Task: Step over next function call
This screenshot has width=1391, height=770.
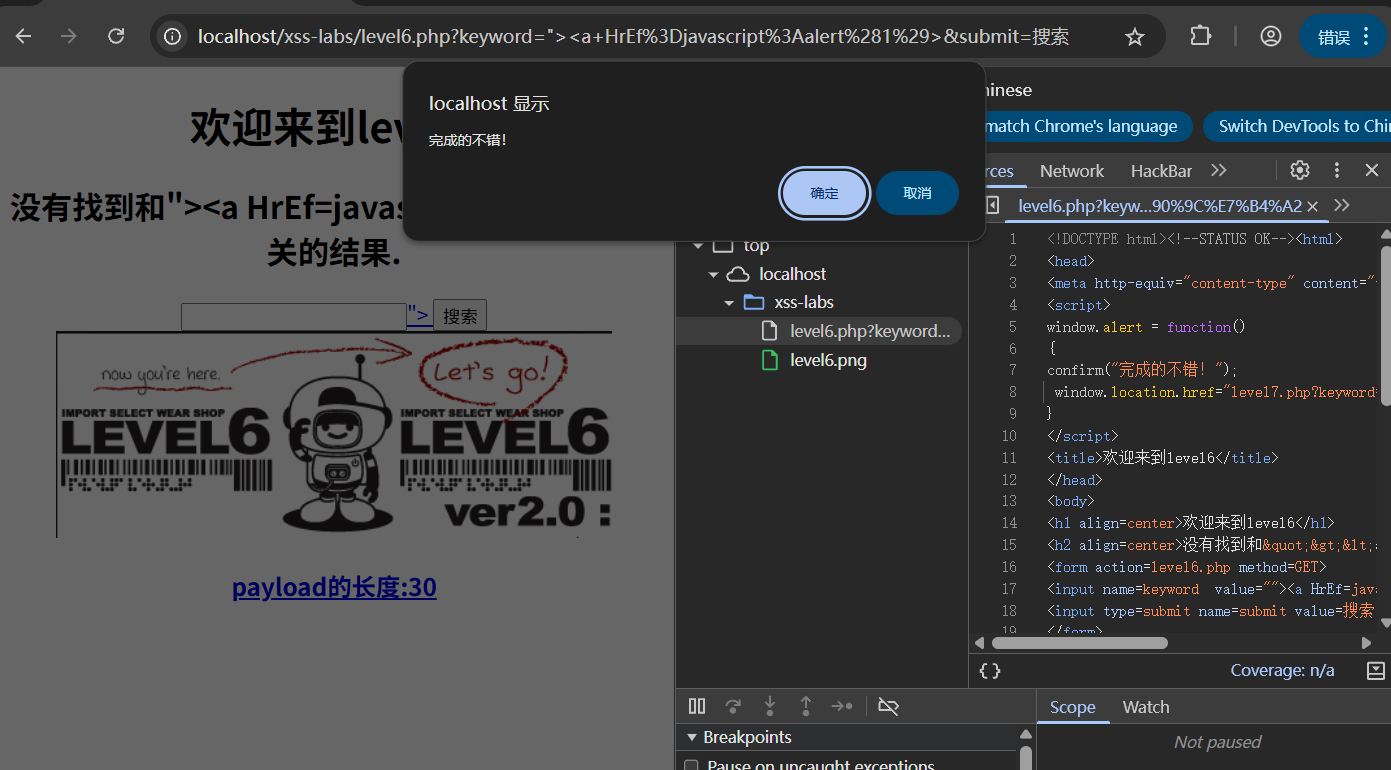Action: [733, 706]
